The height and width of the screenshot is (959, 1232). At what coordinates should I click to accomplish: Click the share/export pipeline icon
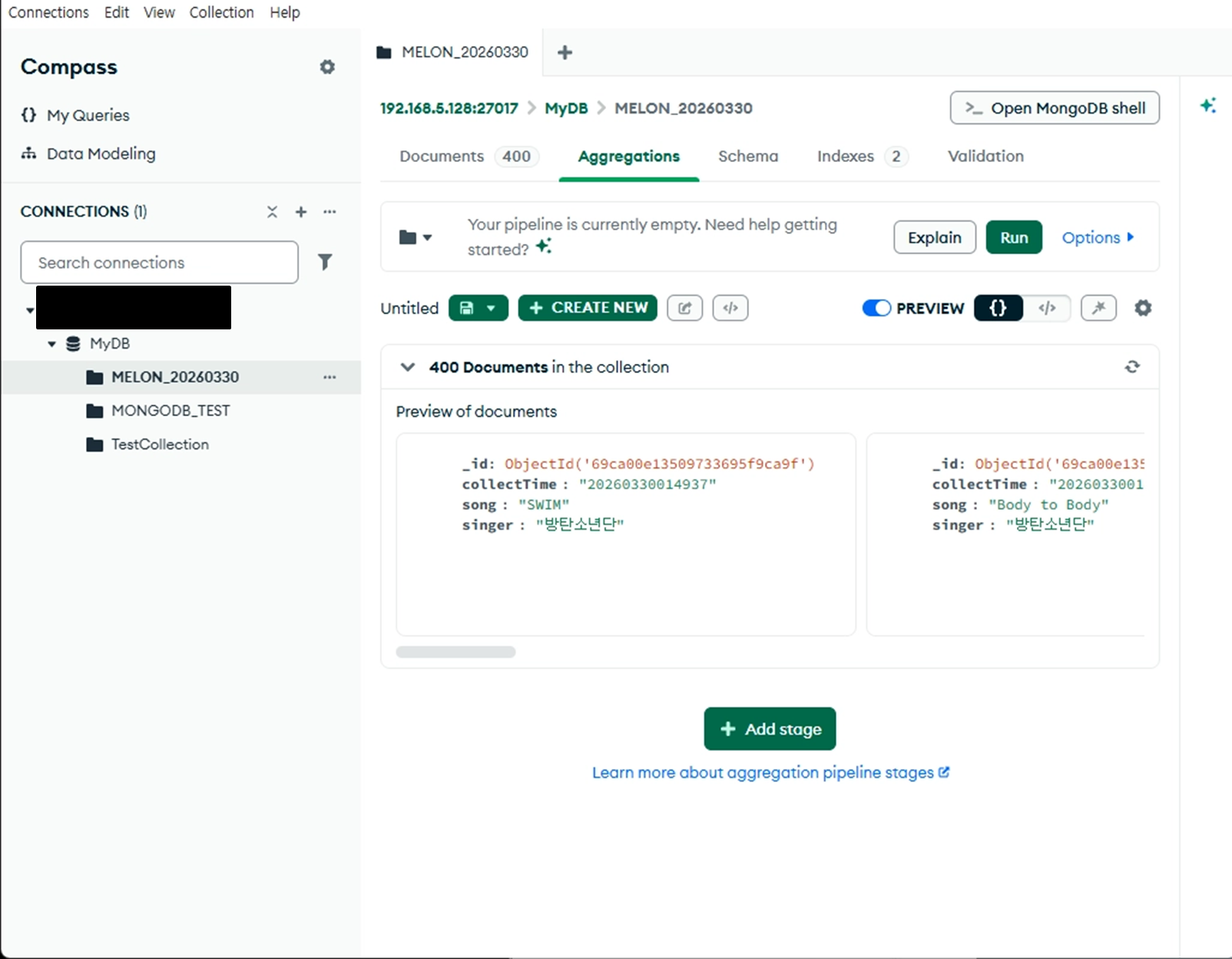[685, 308]
